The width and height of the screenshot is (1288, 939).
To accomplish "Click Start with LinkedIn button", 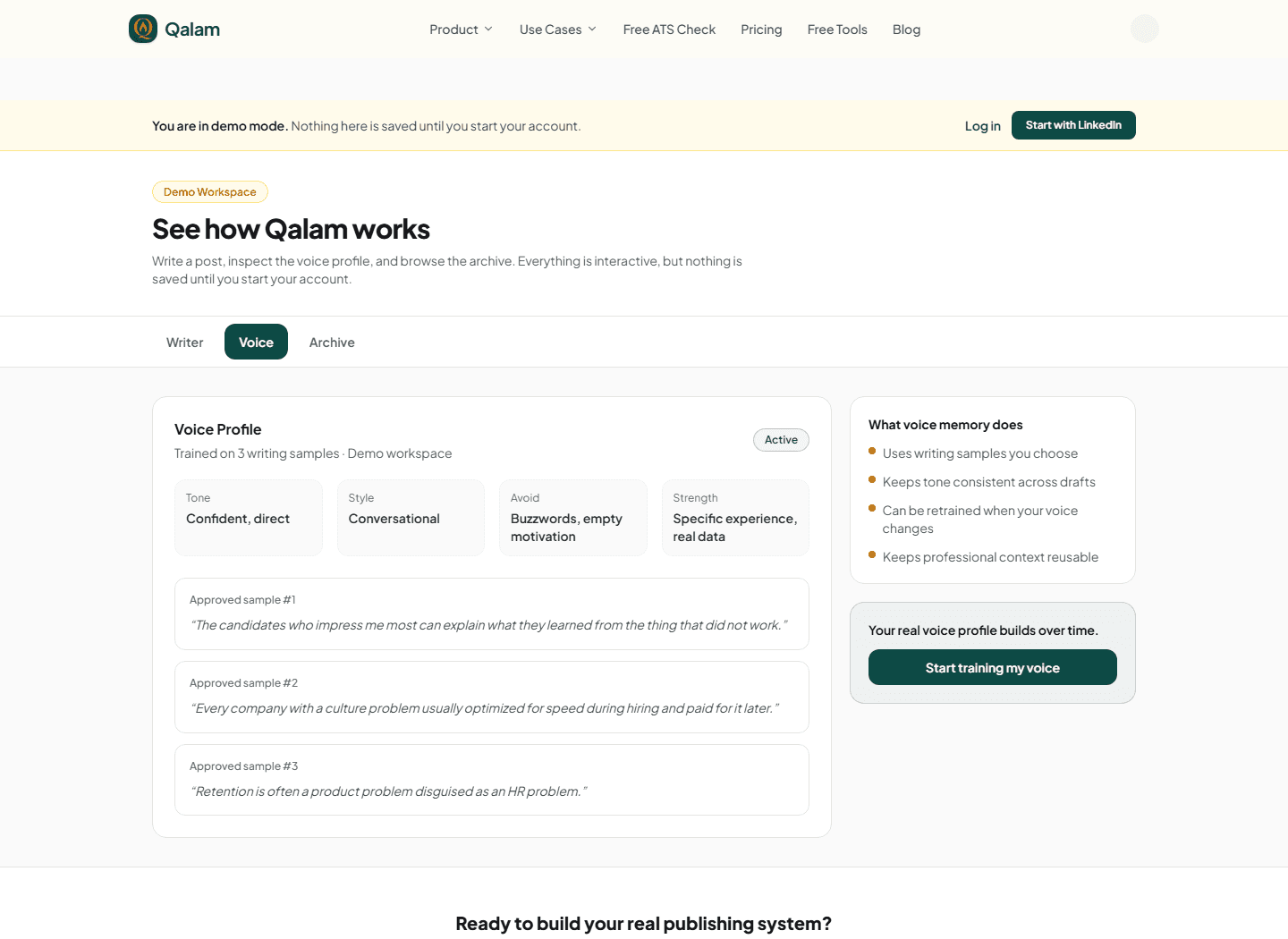I will click(1073, 125).
